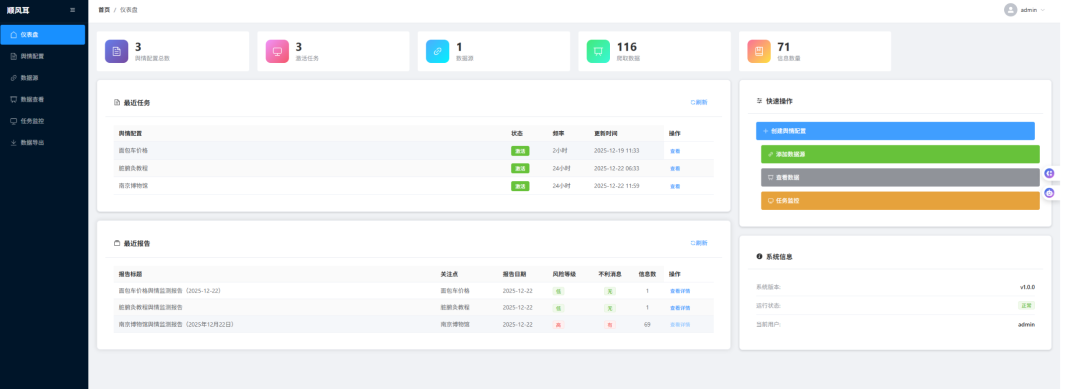Click the purple document icon of 舆情配置总数

click(x=116, y=51)
